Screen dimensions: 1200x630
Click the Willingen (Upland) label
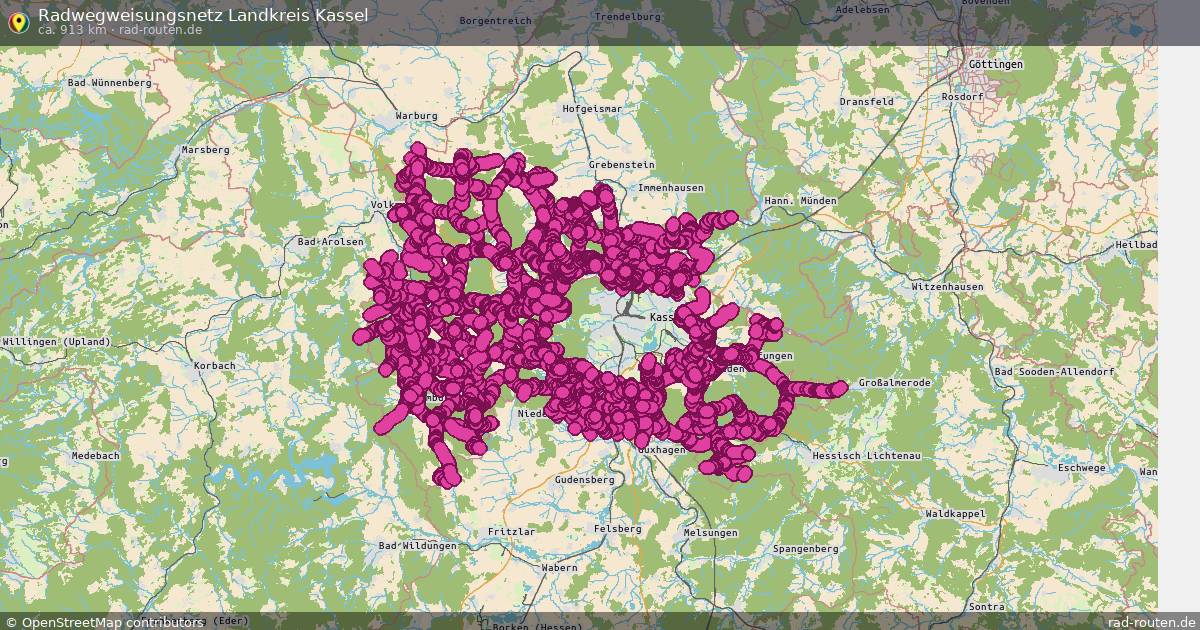[57, 340]
